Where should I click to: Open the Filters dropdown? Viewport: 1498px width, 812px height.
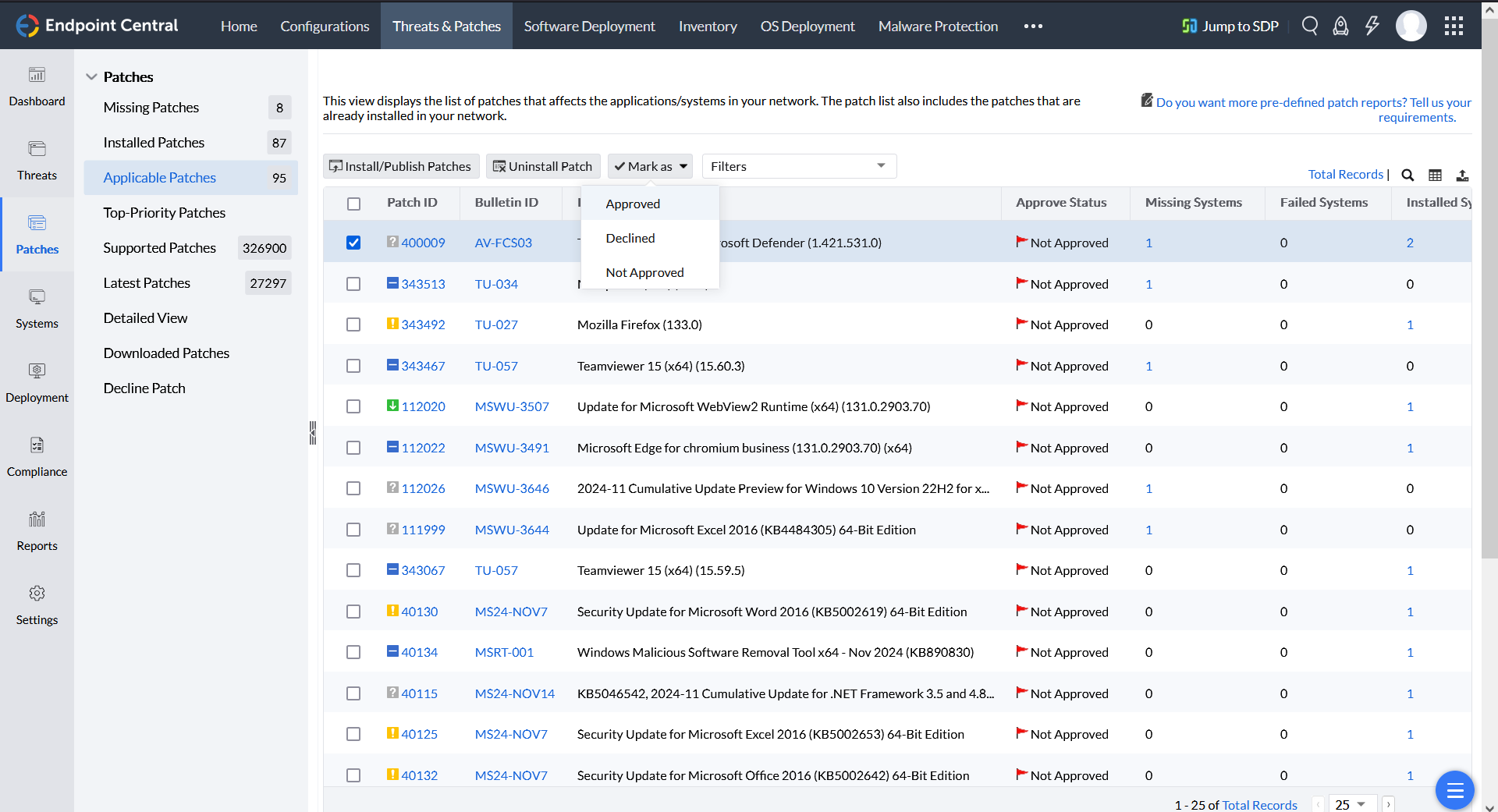[x=798, y=166]
